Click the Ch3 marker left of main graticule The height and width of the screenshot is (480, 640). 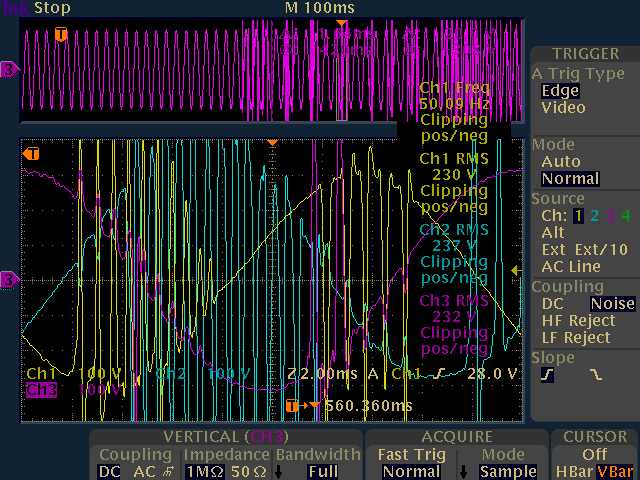coord(9,278)
